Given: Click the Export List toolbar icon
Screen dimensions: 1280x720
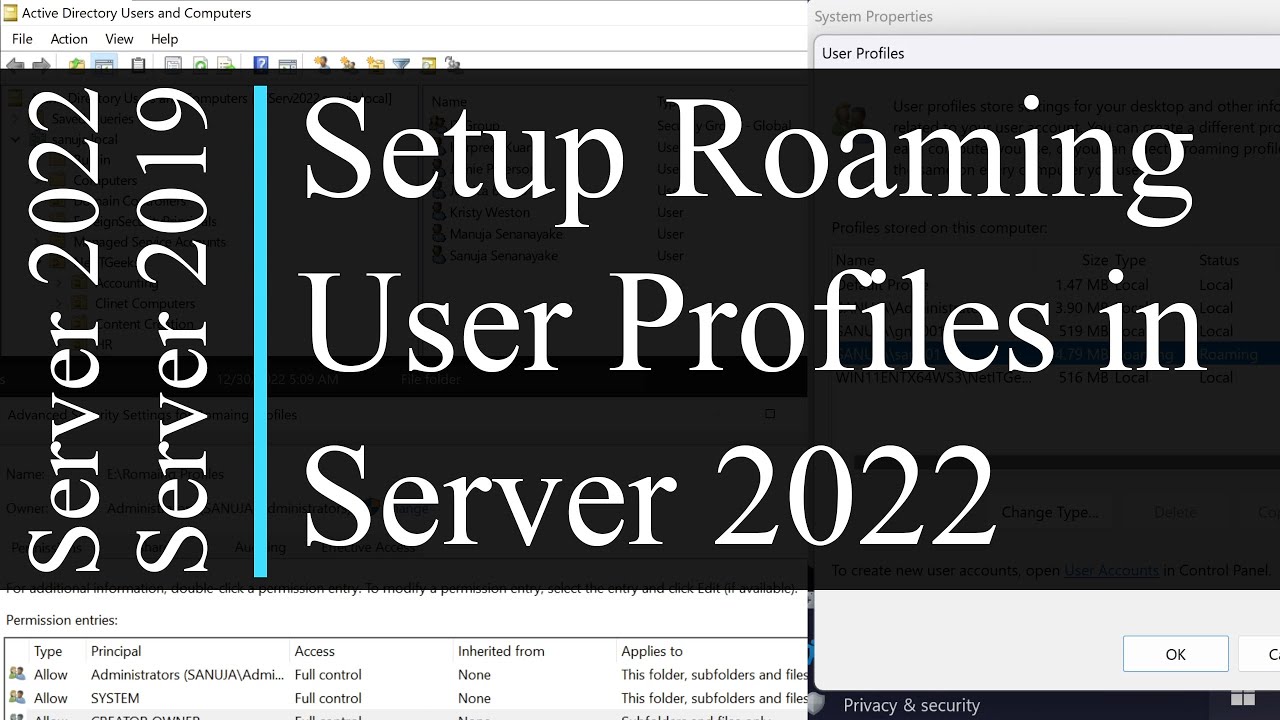Looking at the screenshot, I should pos(227,65).
